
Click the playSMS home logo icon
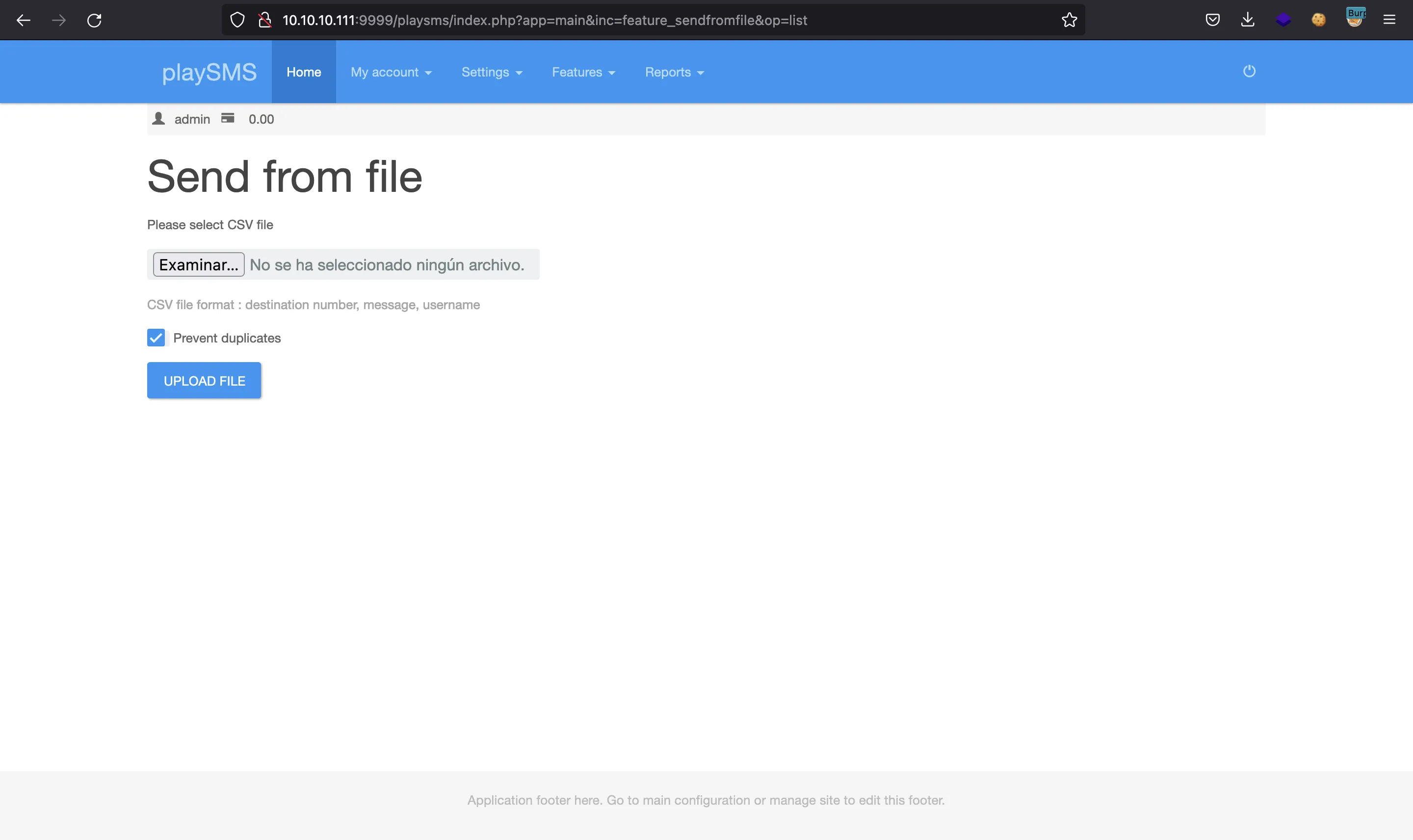(x=209, y=72)
